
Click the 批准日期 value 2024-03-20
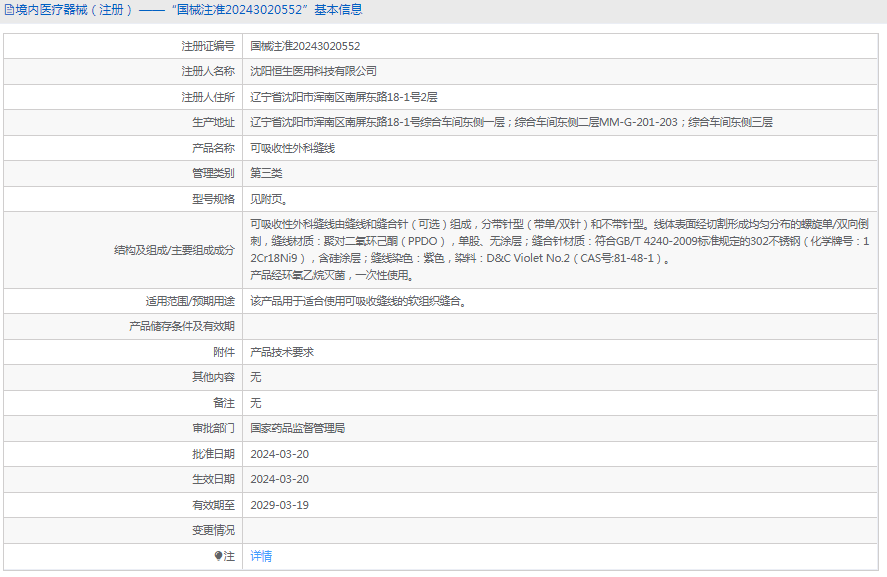(279, 454)
